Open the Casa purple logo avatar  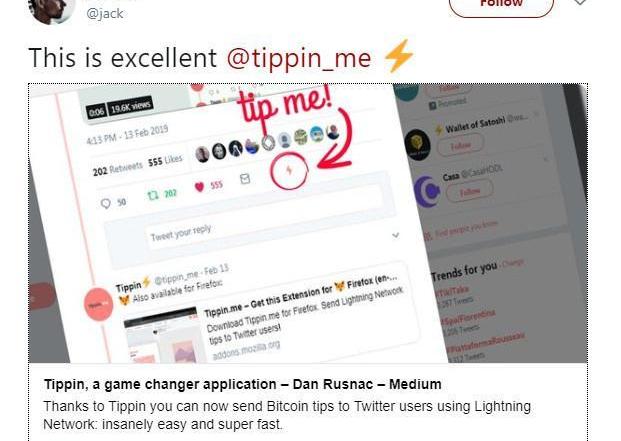(427, 192)
